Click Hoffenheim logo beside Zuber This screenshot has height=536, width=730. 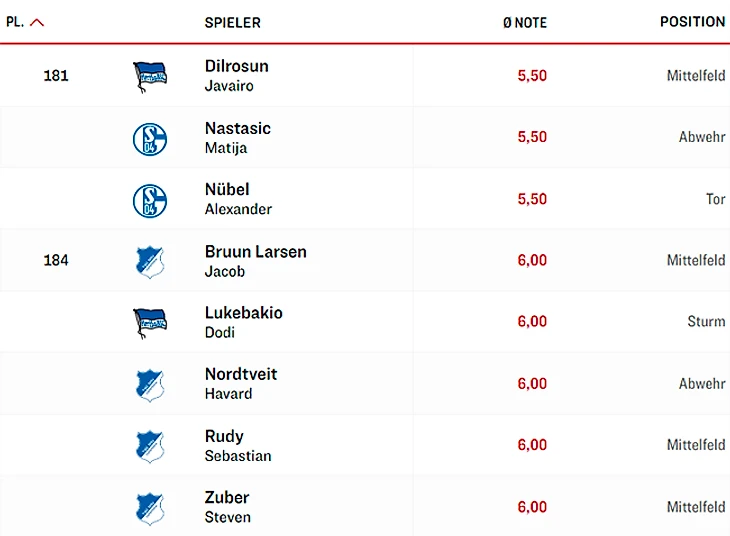150,508
